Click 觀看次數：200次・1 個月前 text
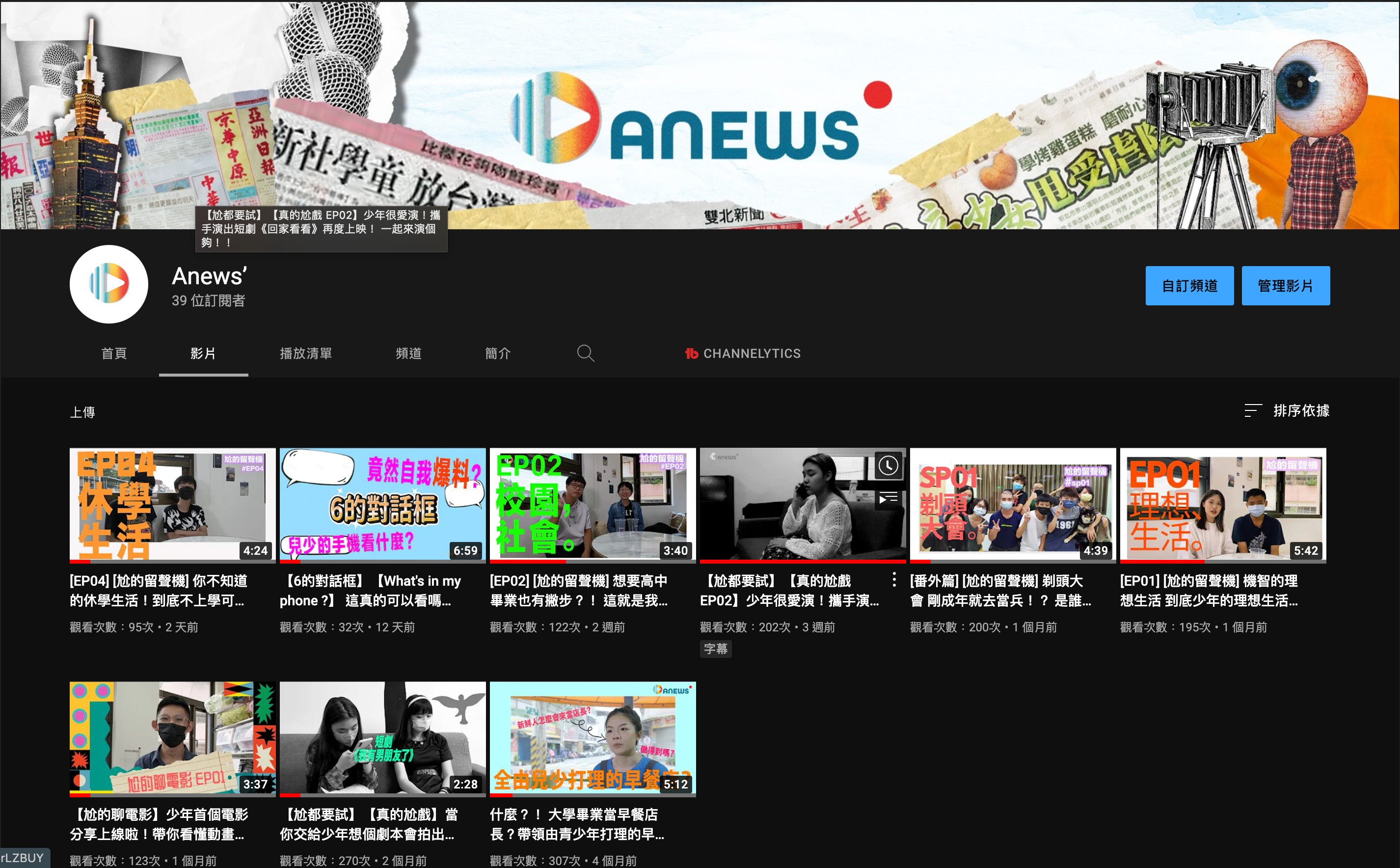 point(983,627)
